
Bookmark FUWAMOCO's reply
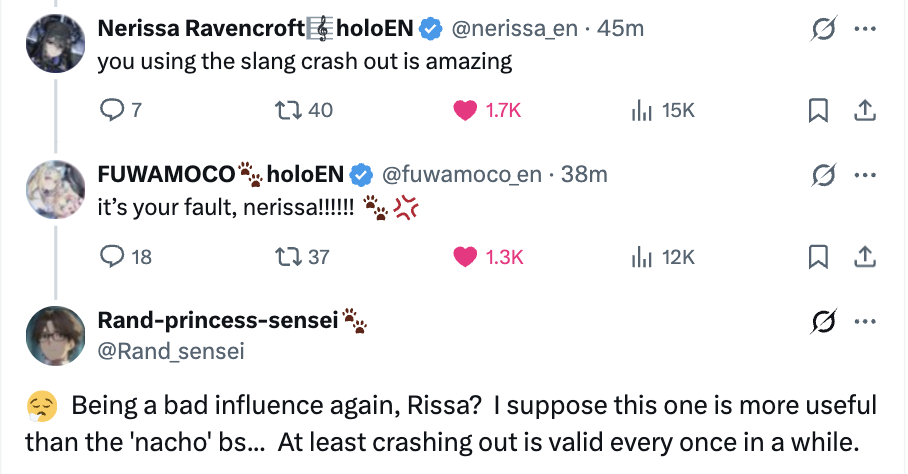coord(819,257)
